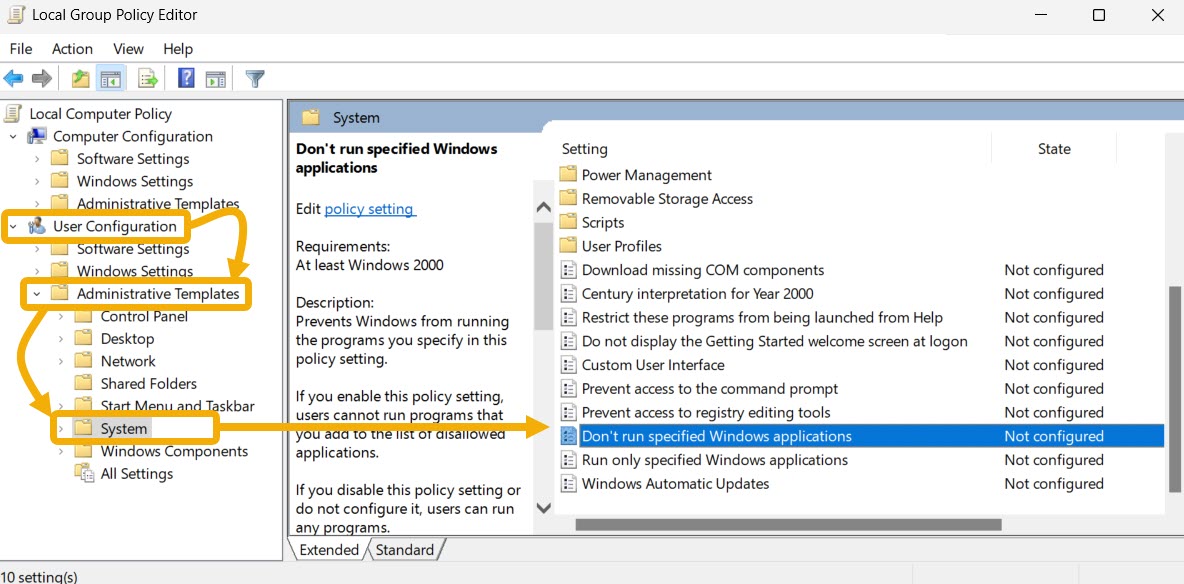Screen dimensions: 1184x584
Task: Click the Forward navigation arrow
Action: (x=40, y=78)
